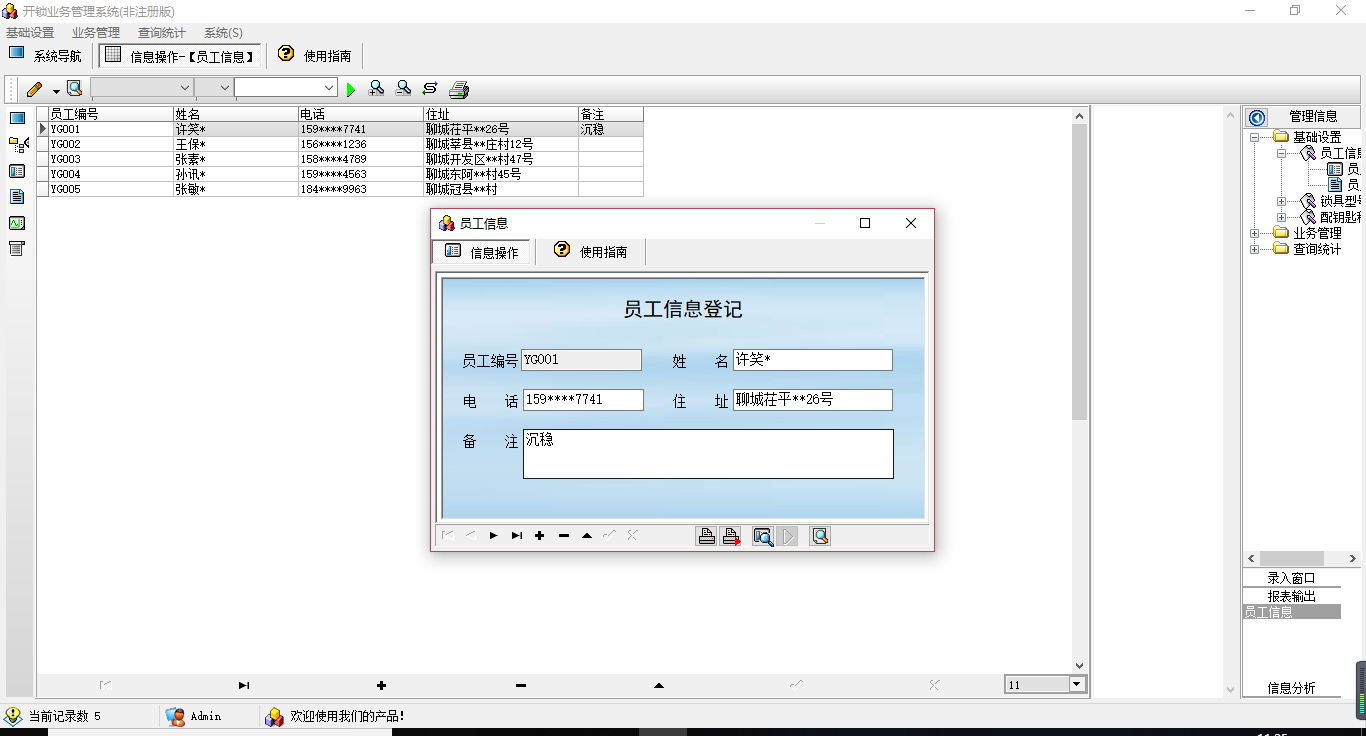
Task: Click the 电话 input field 159****7741
Action: pos(583,400)
